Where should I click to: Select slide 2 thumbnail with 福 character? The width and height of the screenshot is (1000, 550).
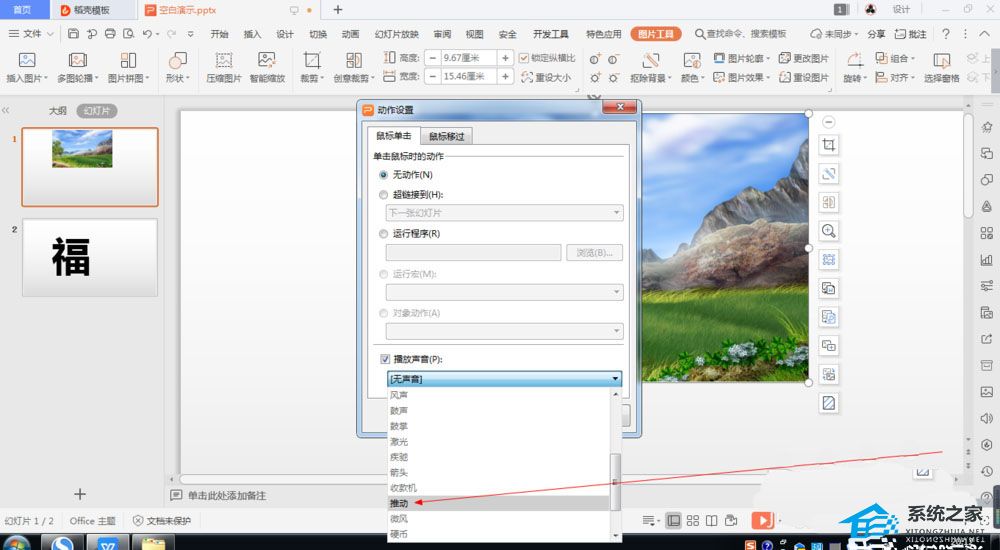(89, 257)
